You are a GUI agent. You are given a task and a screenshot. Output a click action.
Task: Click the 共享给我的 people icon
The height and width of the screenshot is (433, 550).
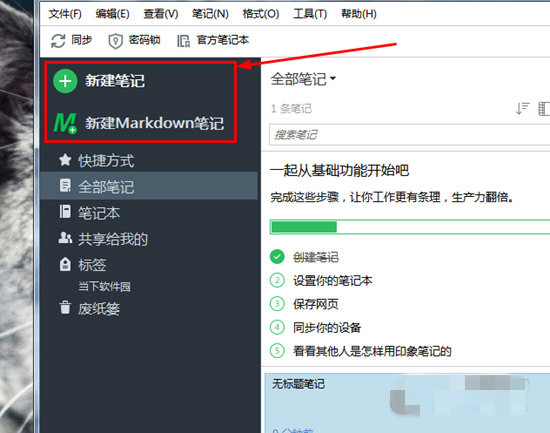pos(65,238)
